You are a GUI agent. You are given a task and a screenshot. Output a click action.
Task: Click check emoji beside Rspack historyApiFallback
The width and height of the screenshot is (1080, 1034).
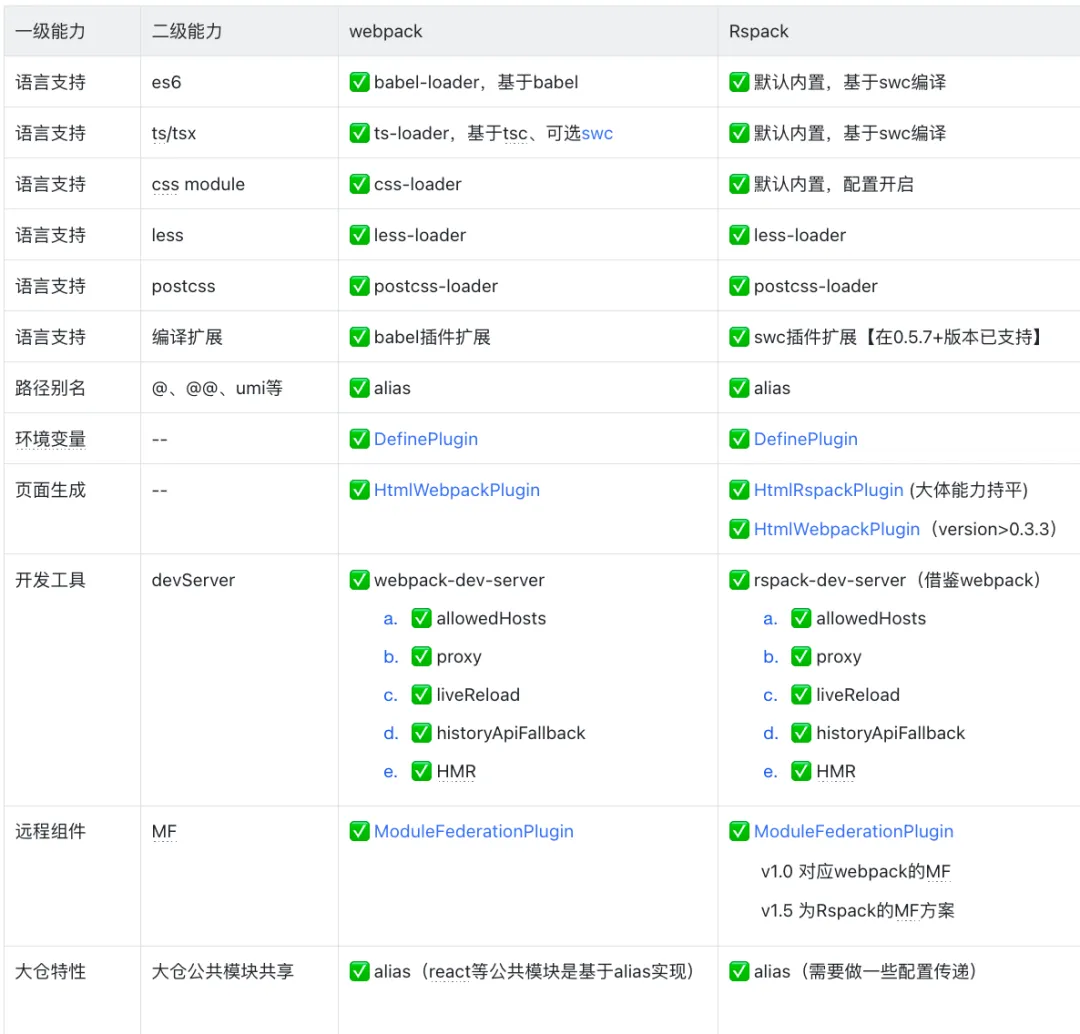click(801, 733)
